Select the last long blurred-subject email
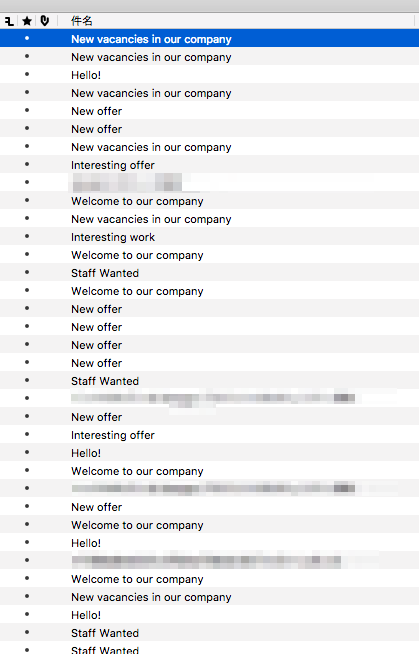The width and height of the screenshot is (419, 654). point(209,561)
